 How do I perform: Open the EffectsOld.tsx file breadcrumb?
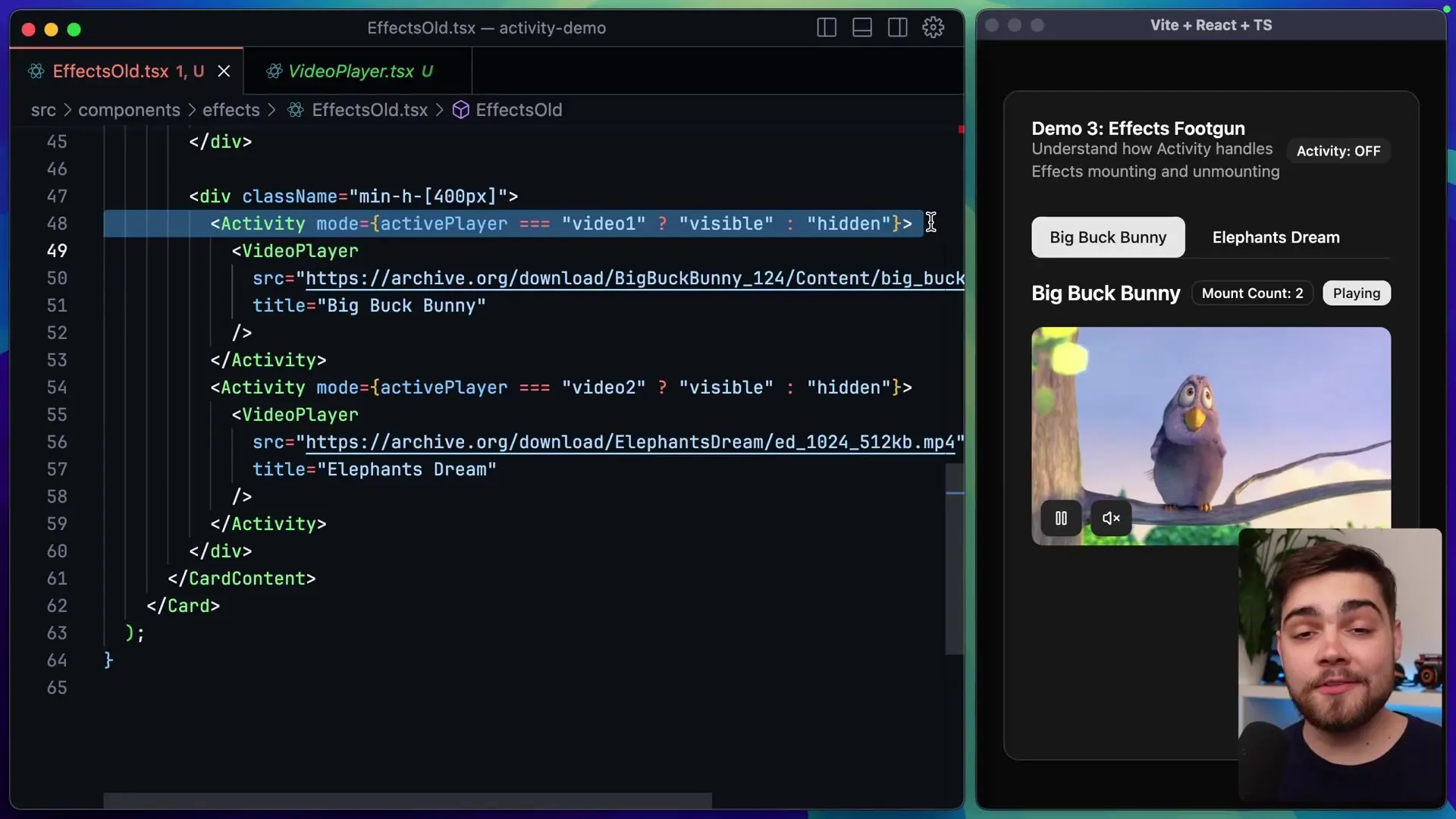pyautogui.click(x=370, y=110)
